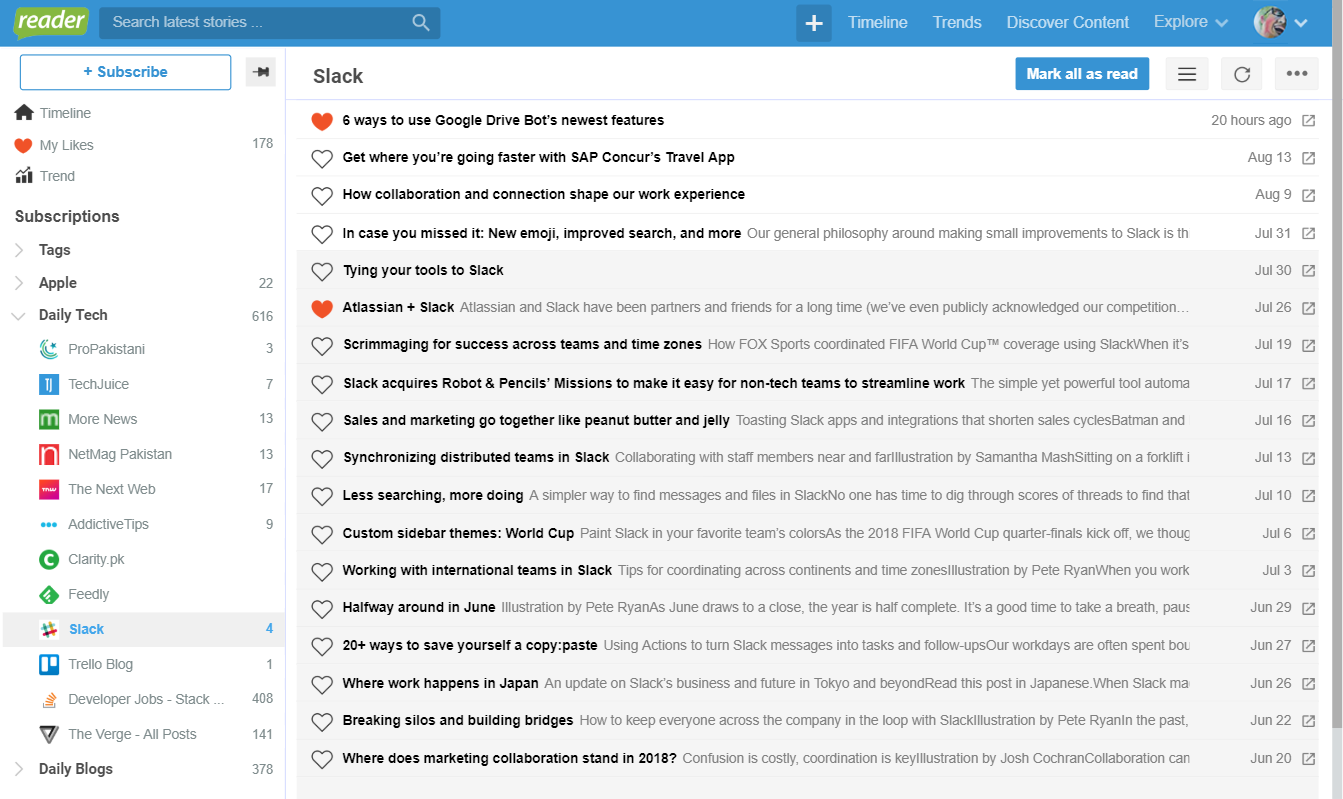Expand the Tags section
1343x799 pixels.
(19, 250)
